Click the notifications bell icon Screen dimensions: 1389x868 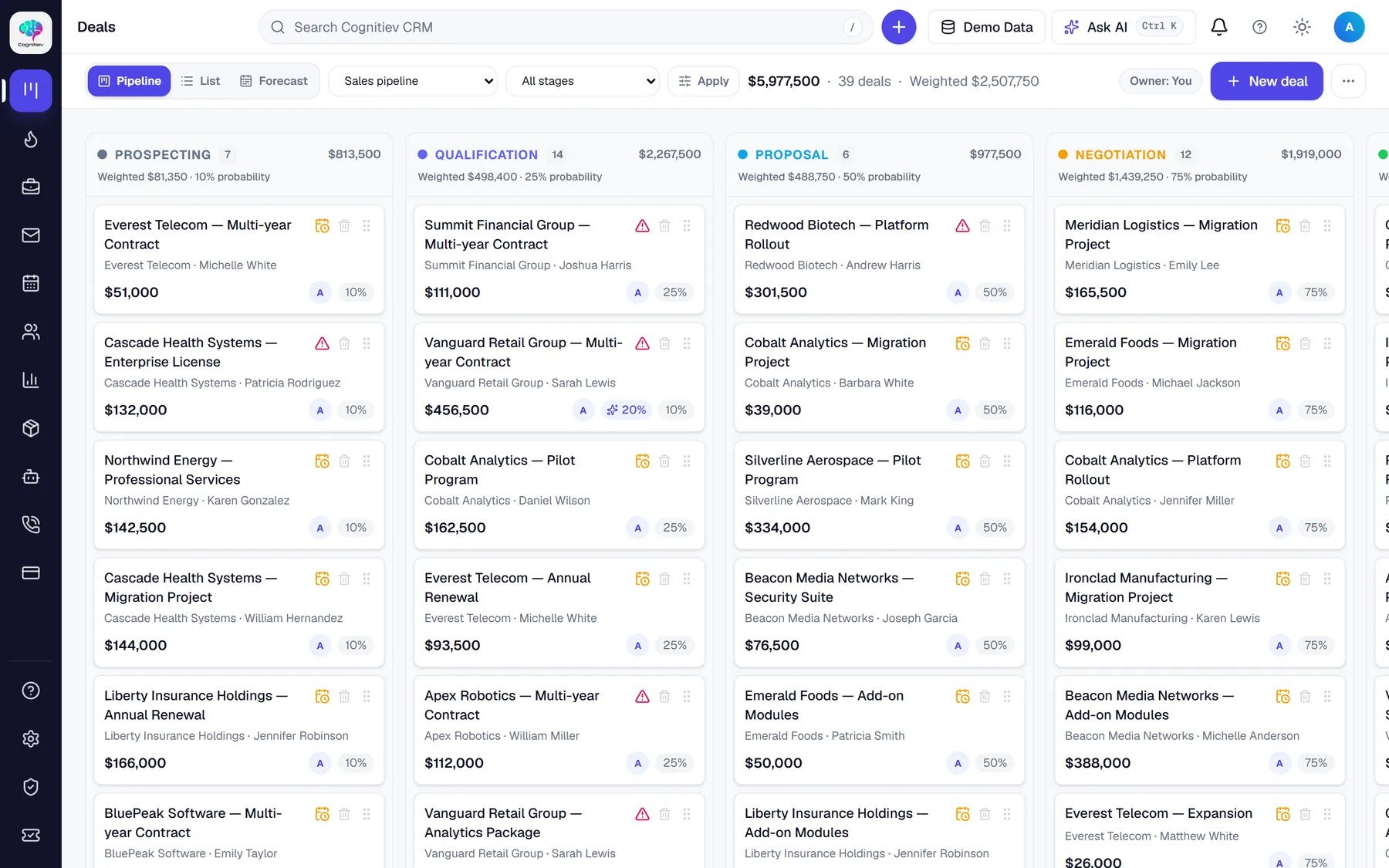1219,27
